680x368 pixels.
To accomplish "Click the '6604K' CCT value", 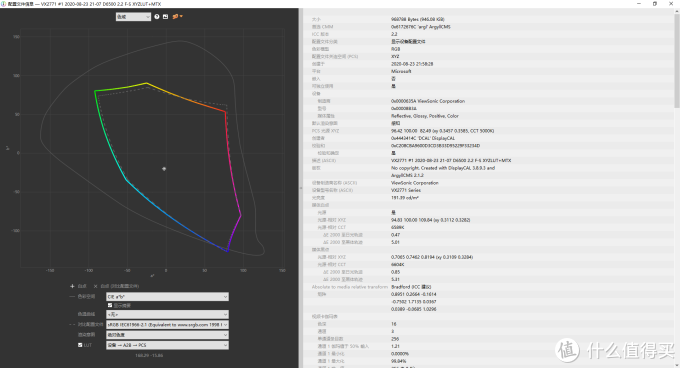I will coord(398,264).
